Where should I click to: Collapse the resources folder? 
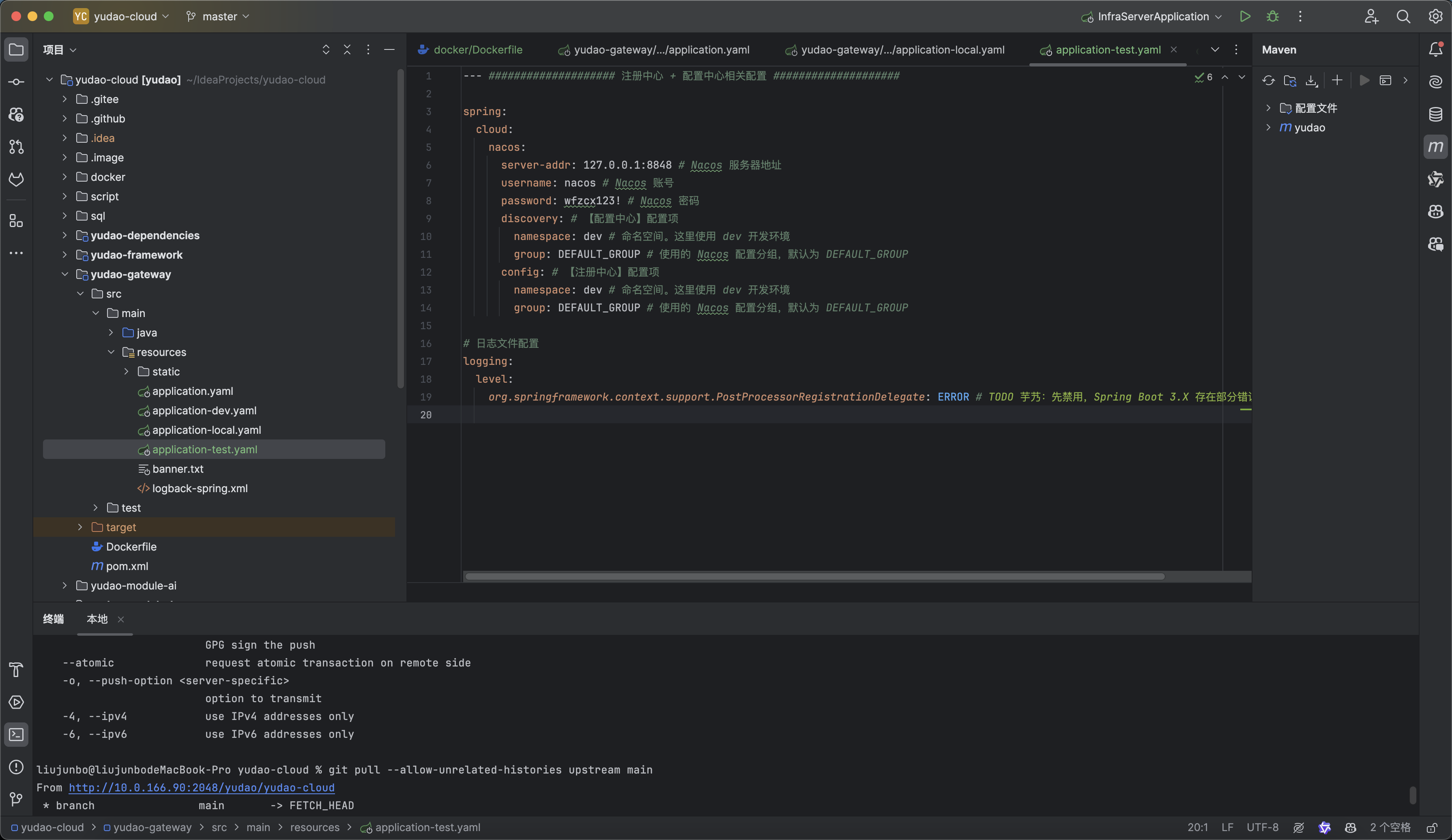coord(111,352)
